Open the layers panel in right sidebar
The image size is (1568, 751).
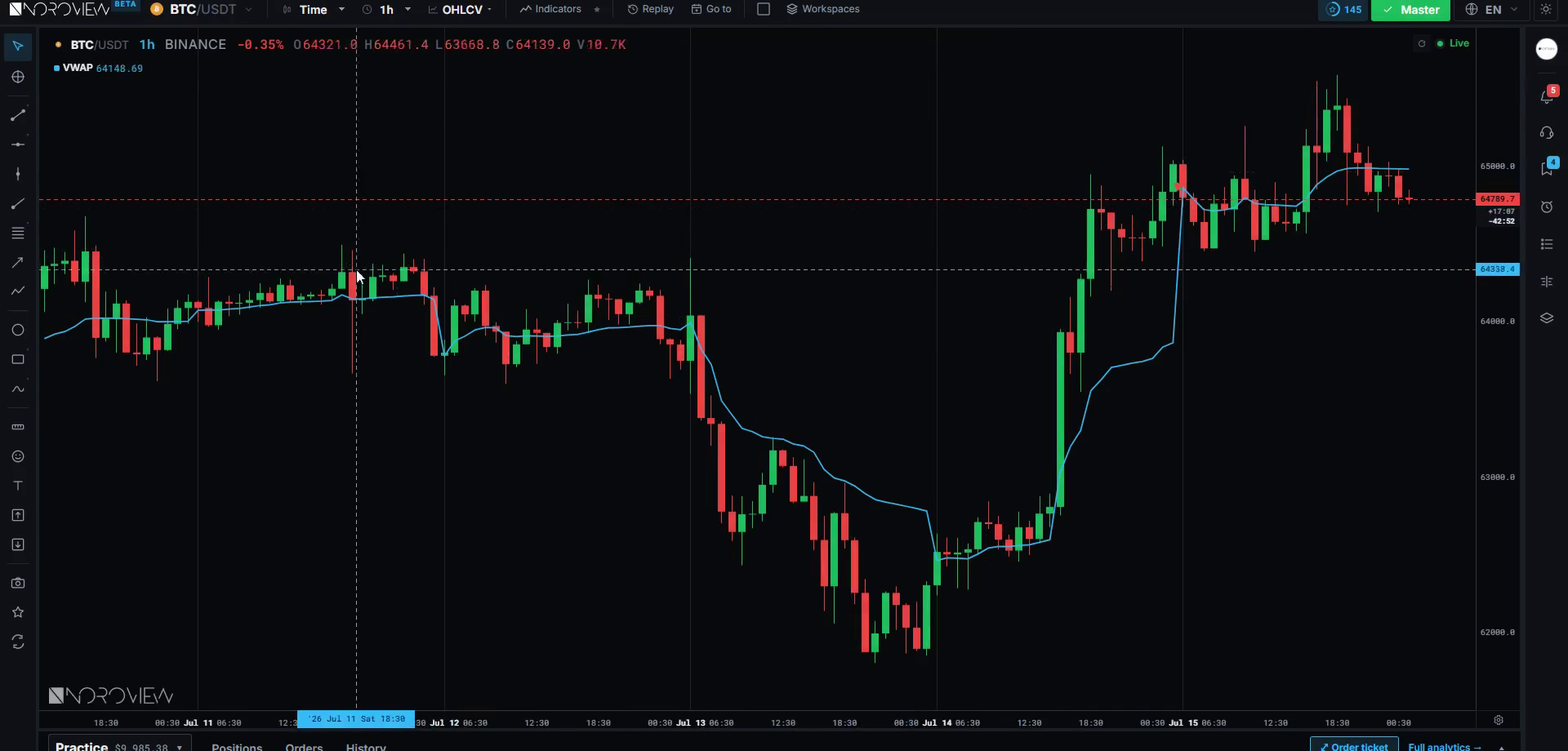pyautogui.click(x=1547, y=318)
